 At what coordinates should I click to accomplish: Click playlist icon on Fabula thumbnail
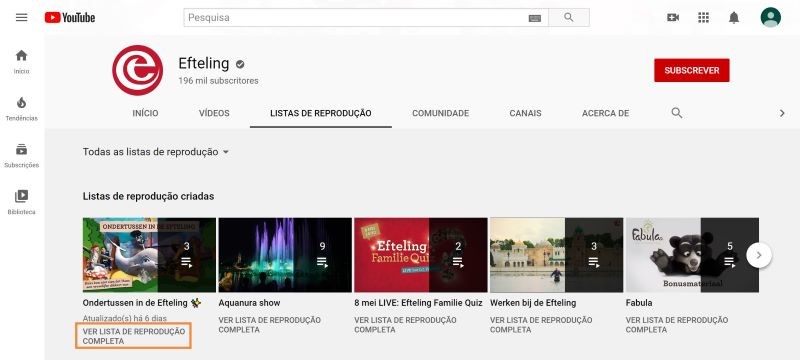730,262
